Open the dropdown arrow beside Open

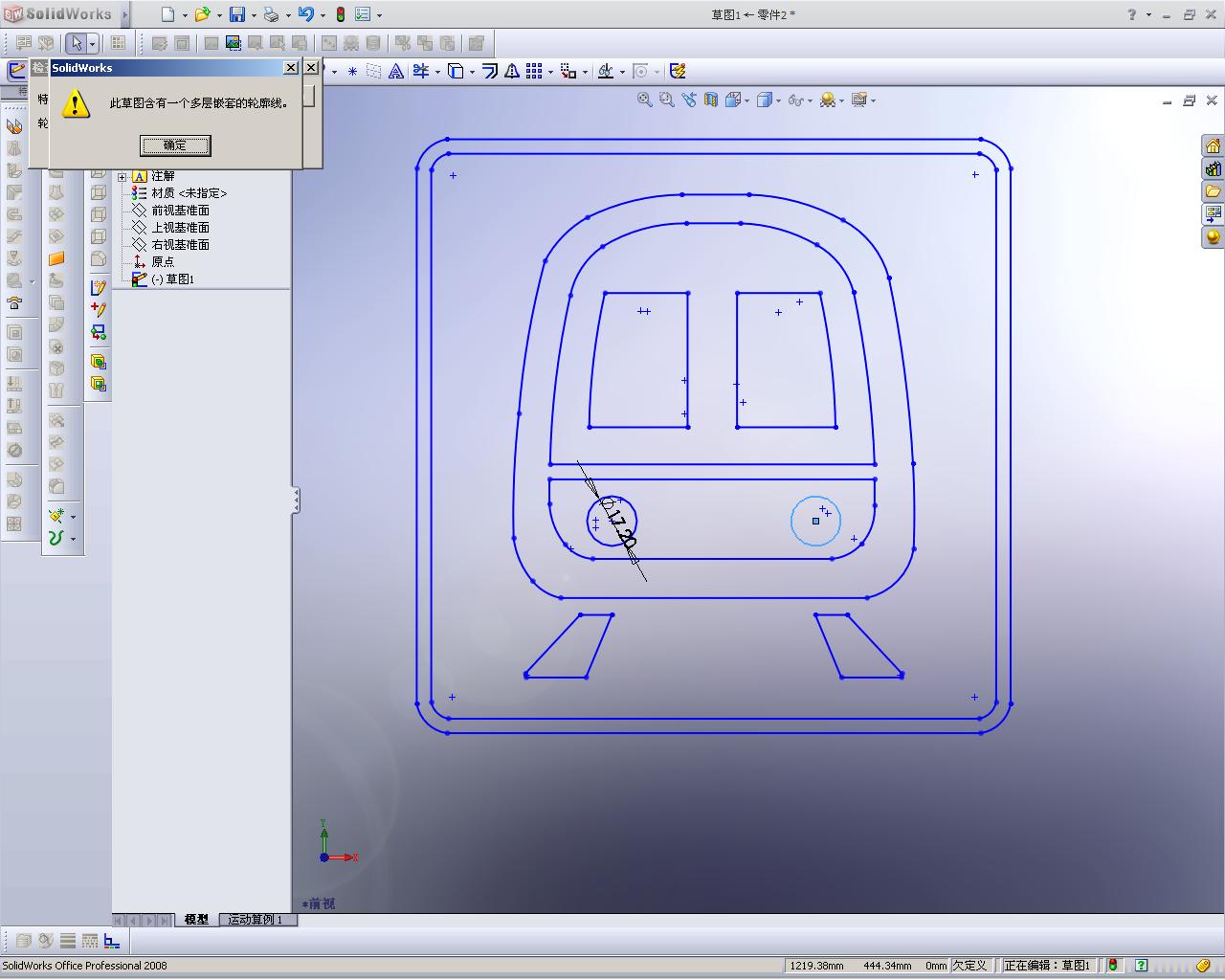(219, 15)
